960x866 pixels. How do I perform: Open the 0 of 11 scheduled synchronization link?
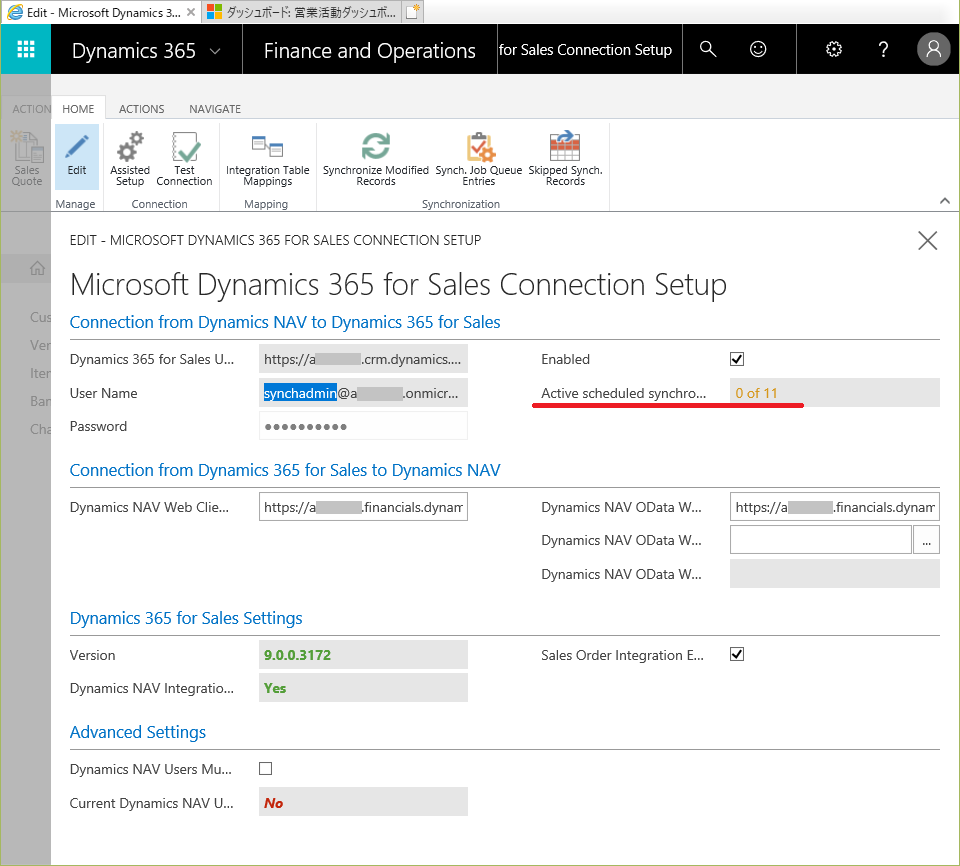coord(756,393)
